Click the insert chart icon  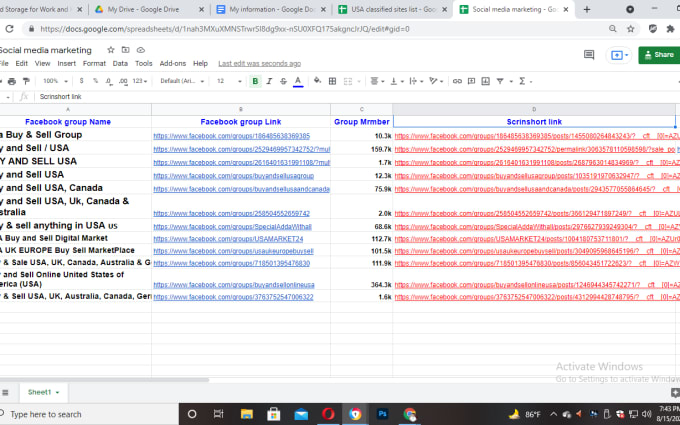pyautogui.click(x=486, y=81)
